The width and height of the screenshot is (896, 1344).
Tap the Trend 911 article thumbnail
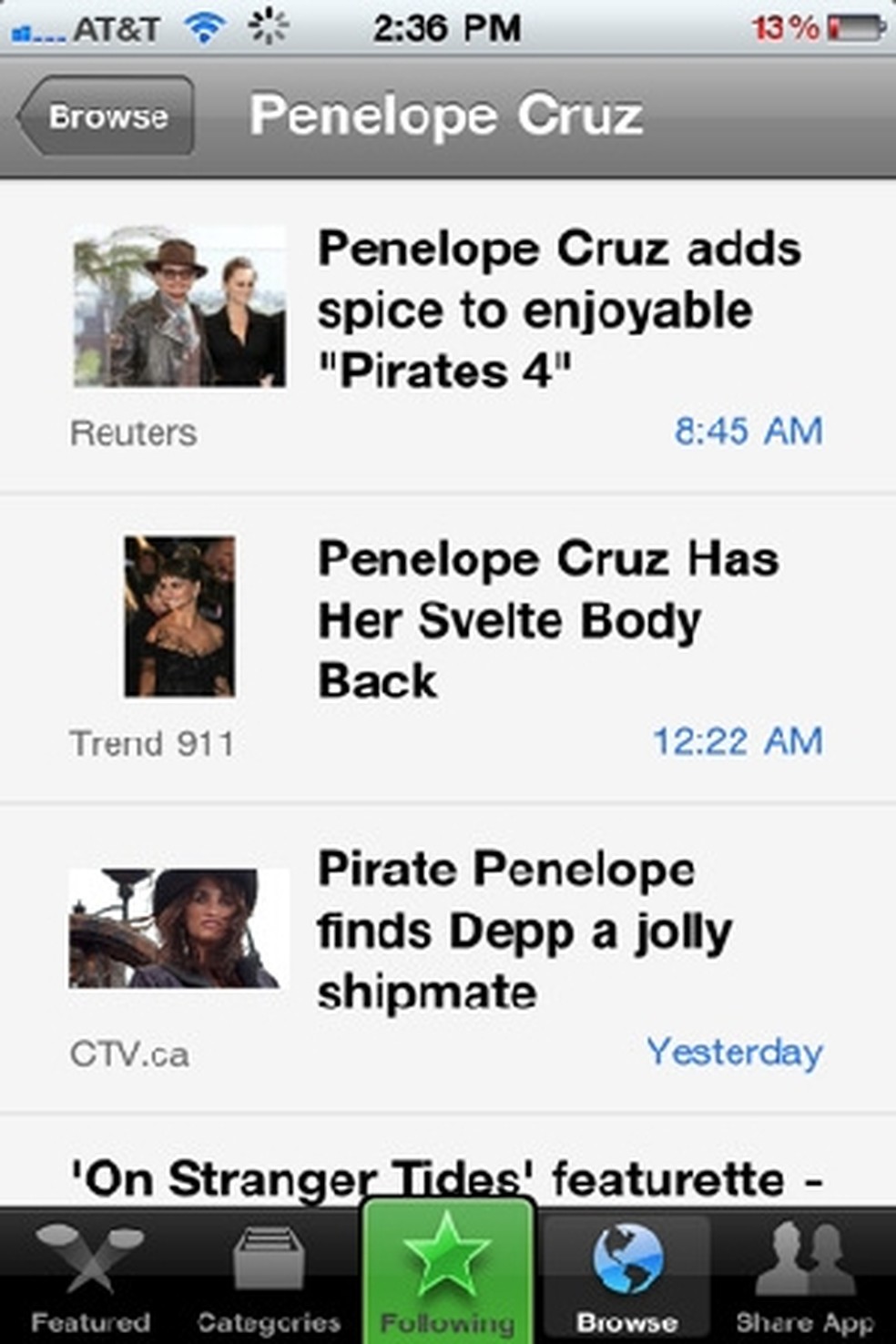point(179,616)
